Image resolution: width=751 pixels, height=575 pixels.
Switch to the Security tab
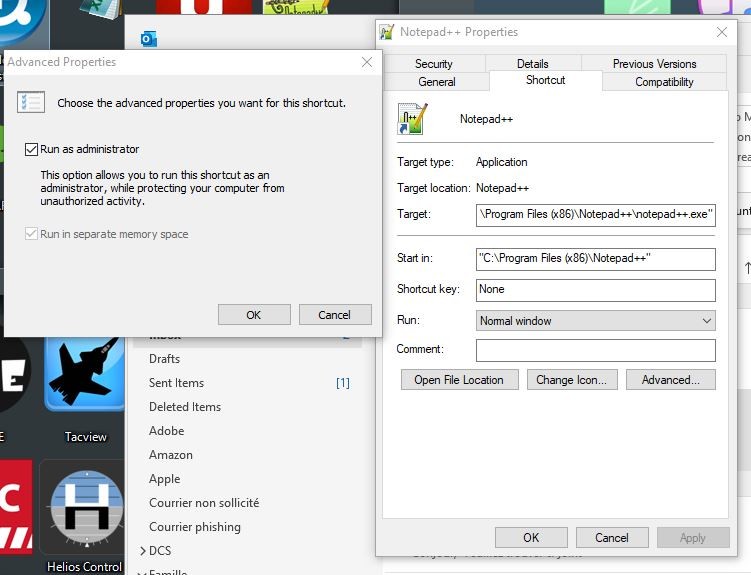pyautogui.click(x=433, y=64)
